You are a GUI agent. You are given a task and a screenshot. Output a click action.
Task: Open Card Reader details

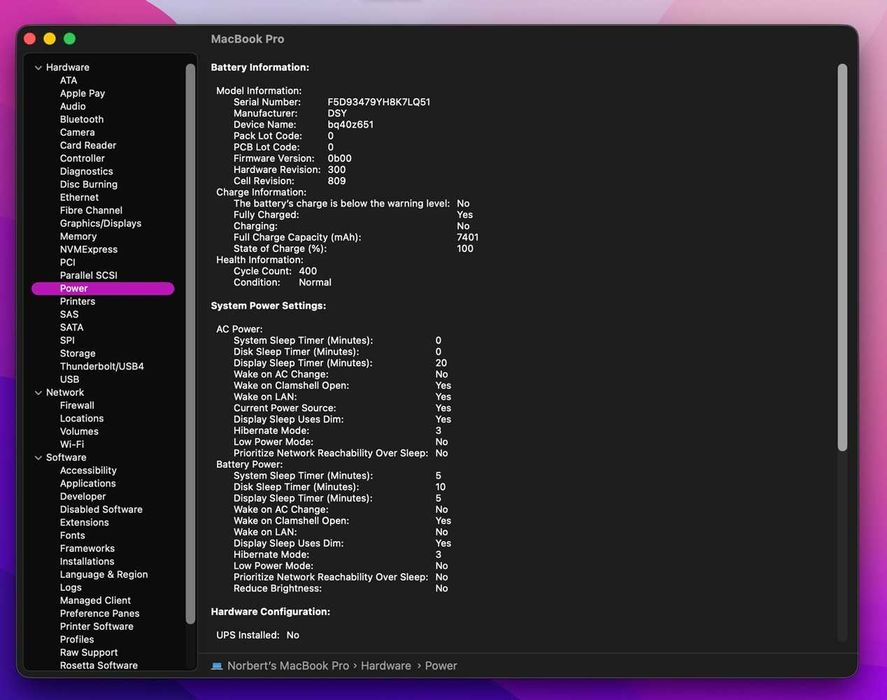88,145
